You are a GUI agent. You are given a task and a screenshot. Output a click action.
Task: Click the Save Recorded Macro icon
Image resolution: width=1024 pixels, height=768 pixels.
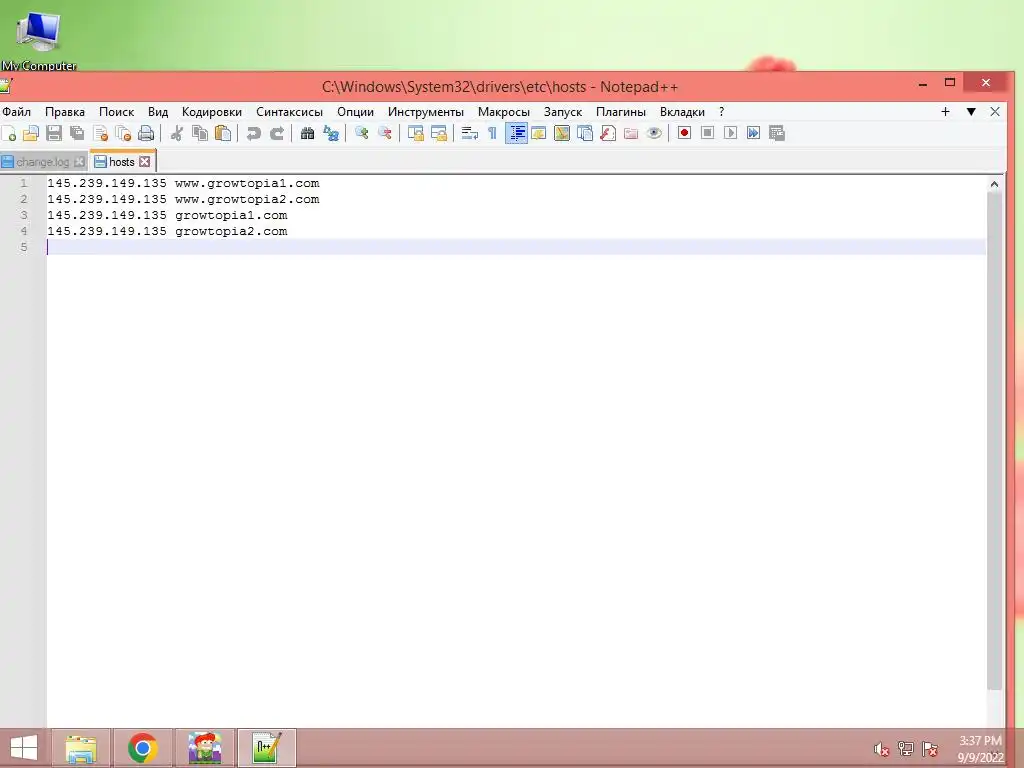pos(776,133)
